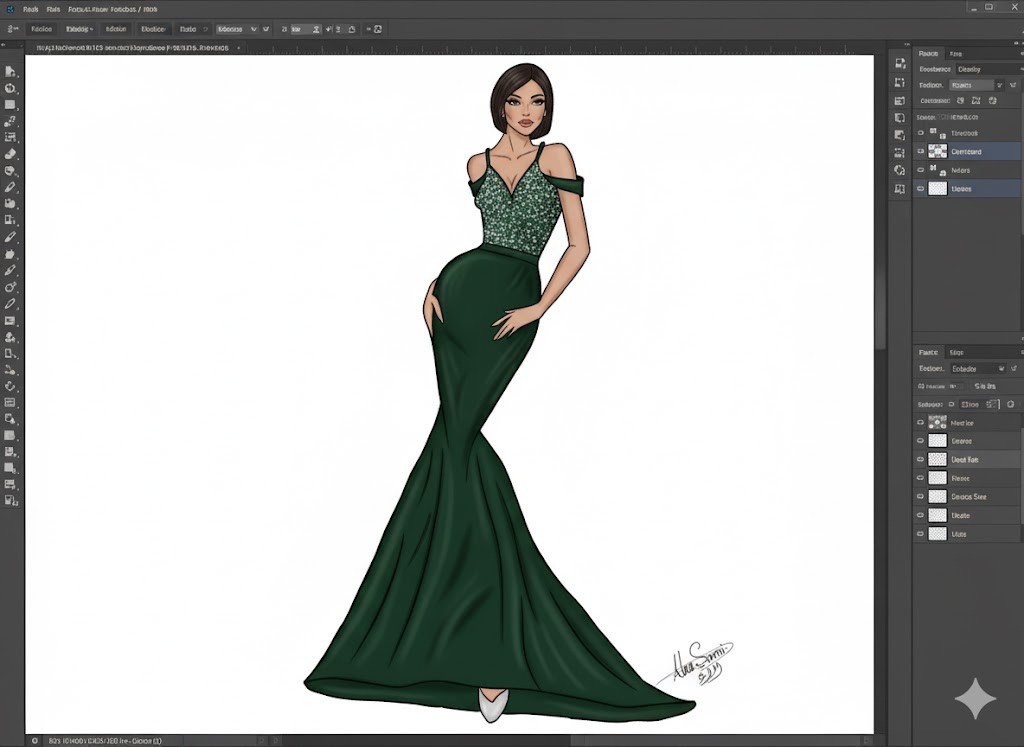Image resolution: width=1024 pixels, height=747 pixels.
Task: Click the frame icon at options bar end
Action: (379, 29)
